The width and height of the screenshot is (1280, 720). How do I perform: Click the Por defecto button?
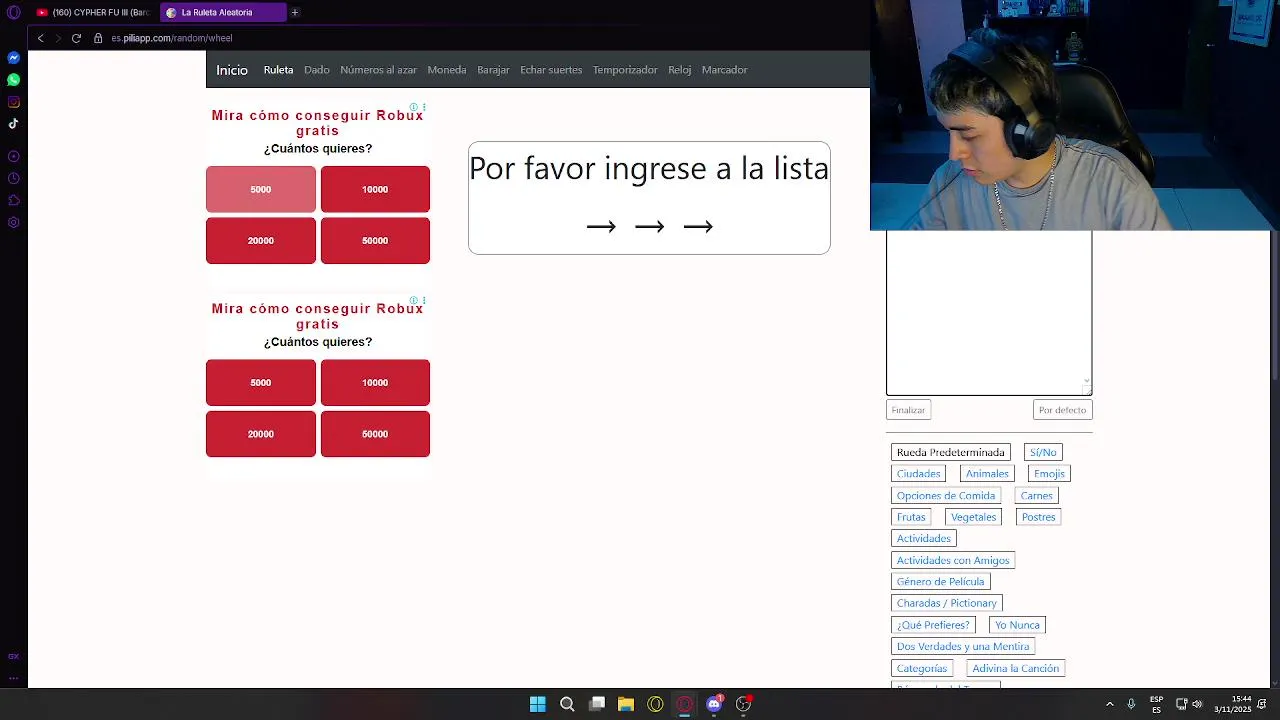(x=1062, y=410)
